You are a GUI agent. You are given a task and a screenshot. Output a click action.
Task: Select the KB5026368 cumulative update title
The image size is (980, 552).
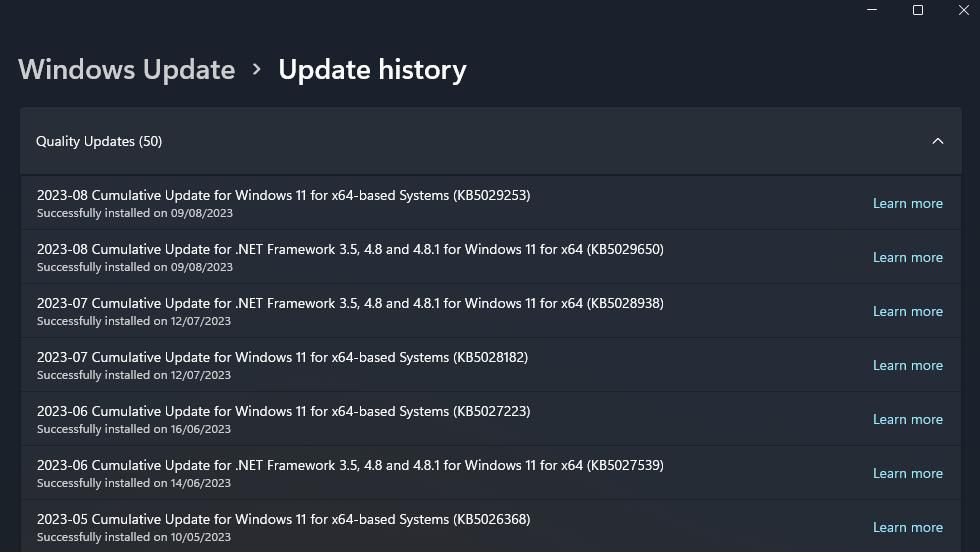283,519
